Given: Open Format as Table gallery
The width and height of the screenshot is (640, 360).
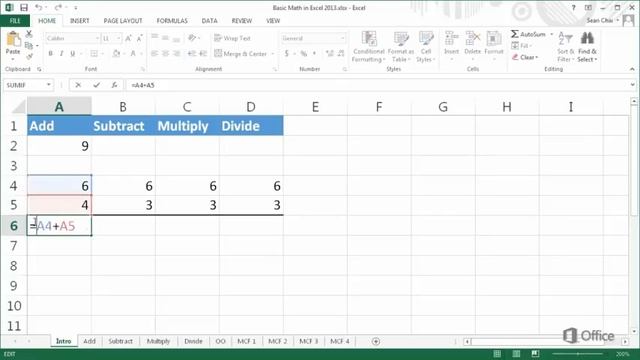Looking at the screenshot, I should (x=401, y=47).
